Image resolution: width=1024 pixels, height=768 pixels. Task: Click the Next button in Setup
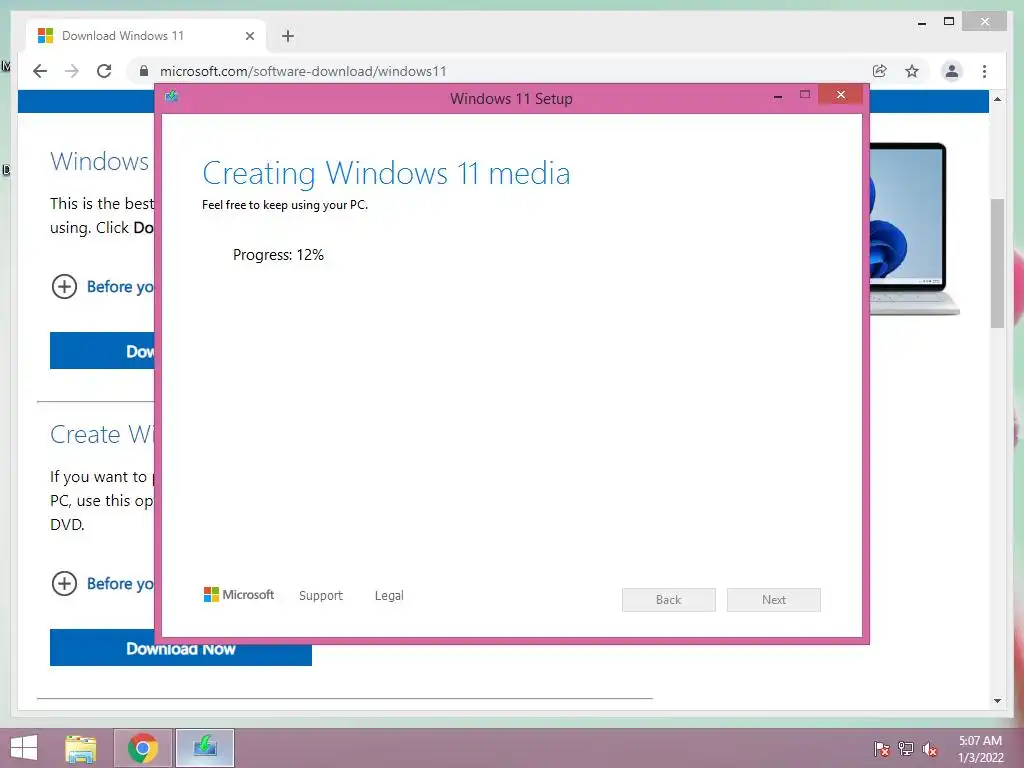774,600
